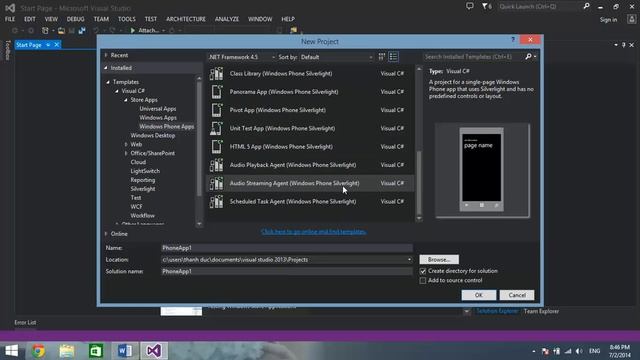640x360 pixels.
Task: Open the ANALYZE menu
Action: (x=227, y=19)
